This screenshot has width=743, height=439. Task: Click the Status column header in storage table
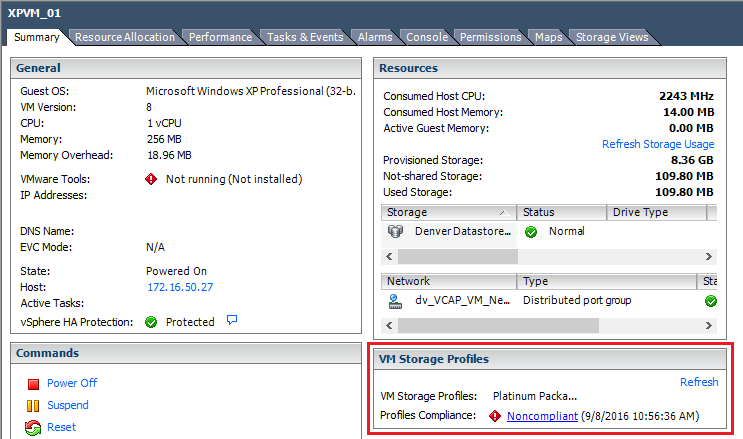[x=562, y=212]
